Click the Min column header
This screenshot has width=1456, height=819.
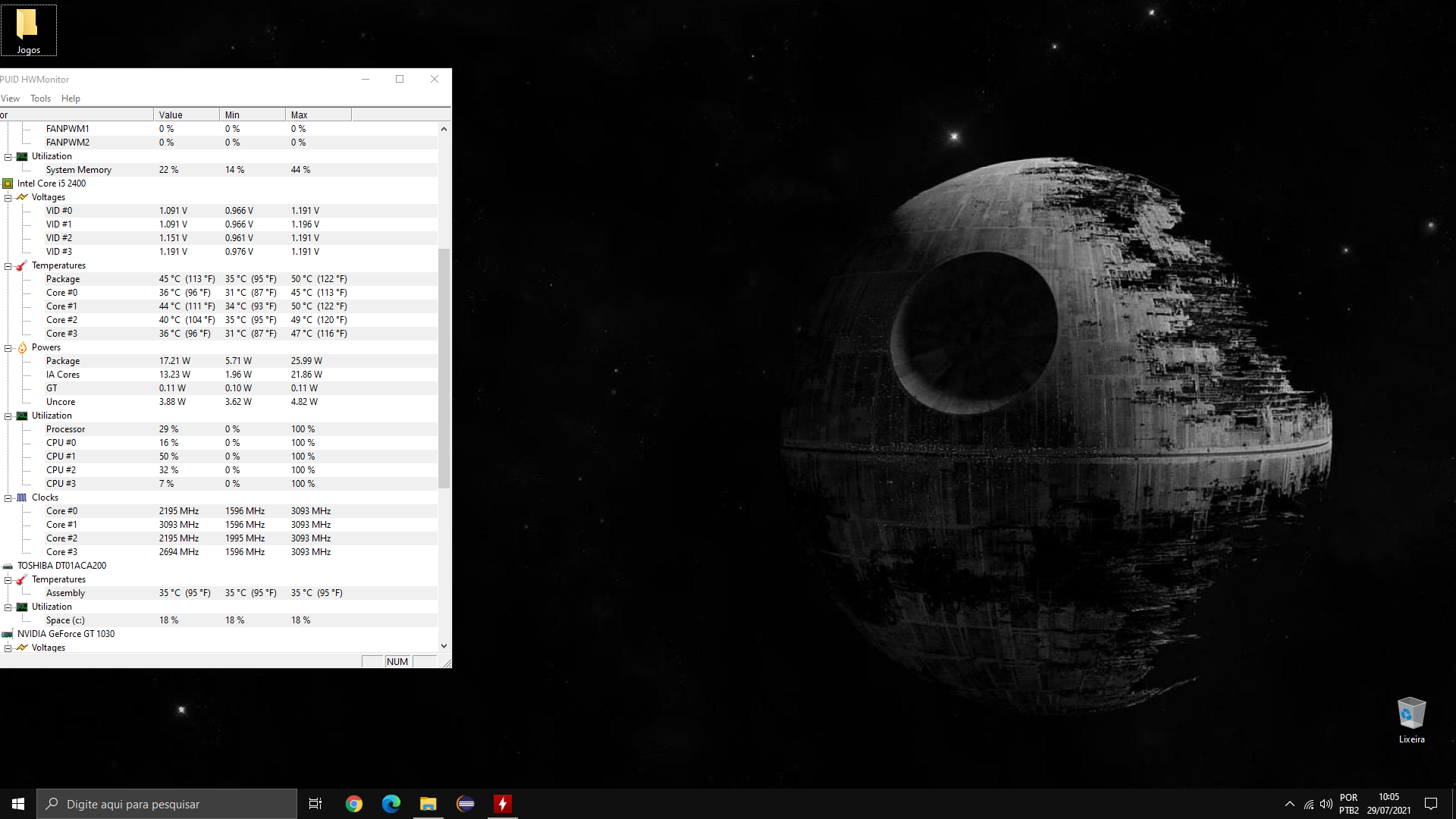(253, 115)
